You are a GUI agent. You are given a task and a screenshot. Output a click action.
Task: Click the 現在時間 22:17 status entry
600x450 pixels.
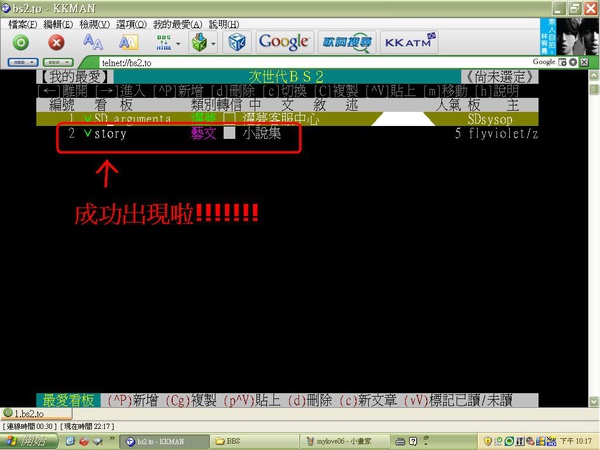coord(87,426)
